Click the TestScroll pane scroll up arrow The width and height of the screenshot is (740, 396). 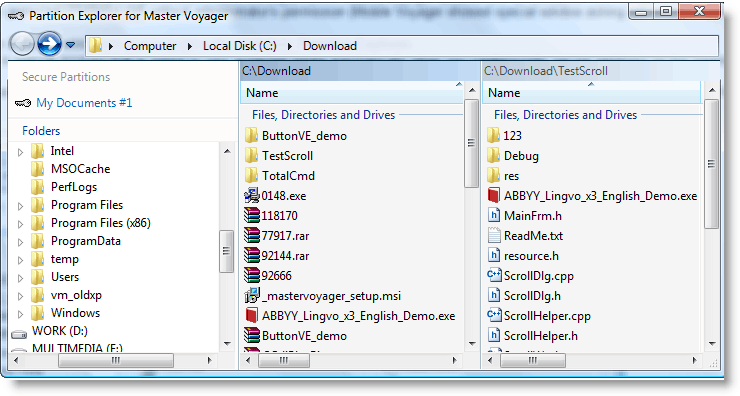tap(712, 90)
